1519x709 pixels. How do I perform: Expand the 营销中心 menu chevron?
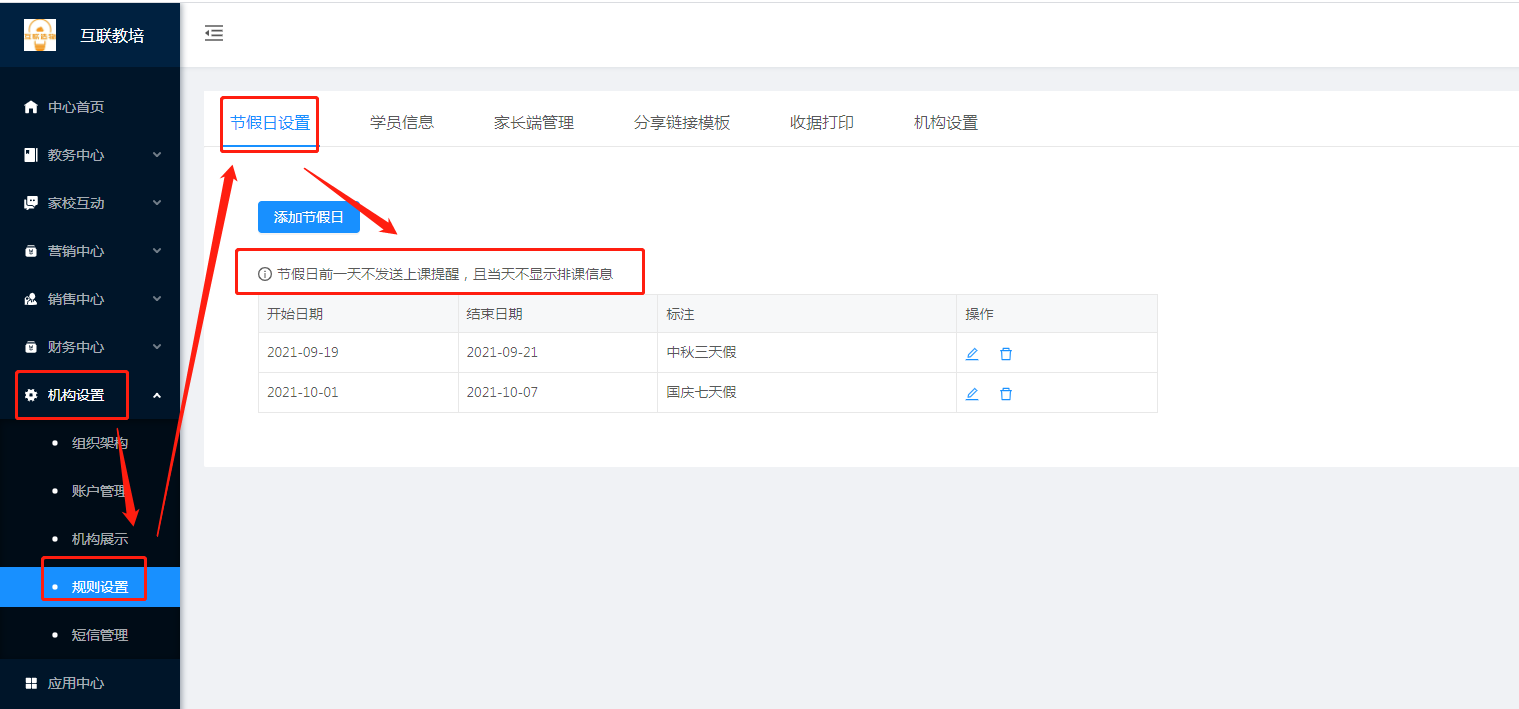[157, 251]
